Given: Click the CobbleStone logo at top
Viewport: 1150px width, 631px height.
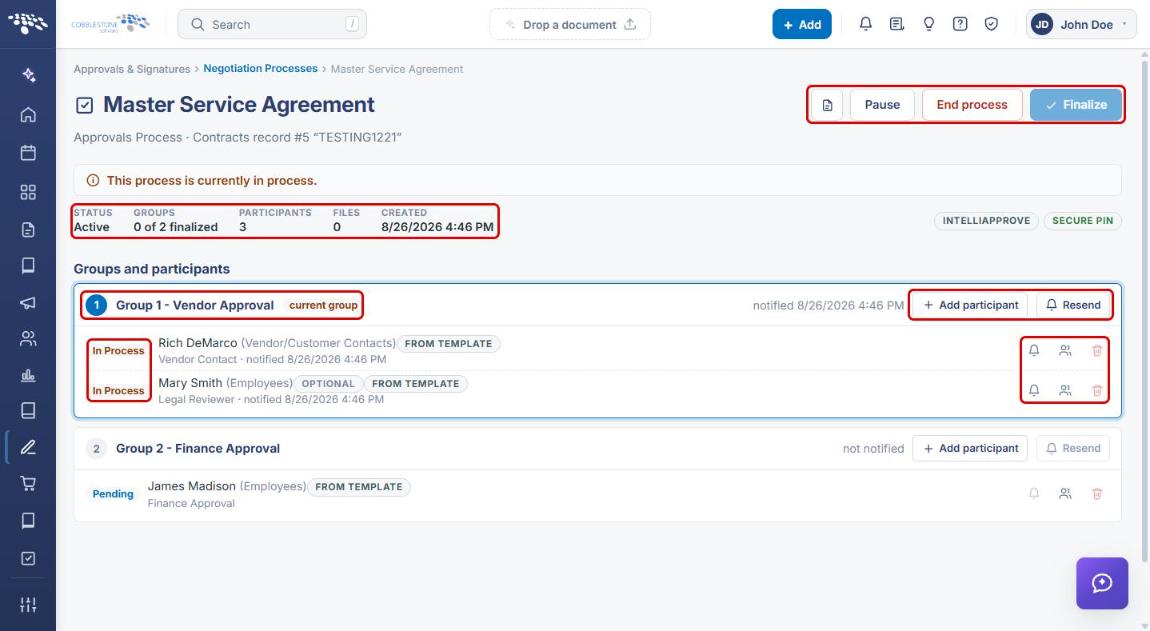Looking at the screenshot, I should tap(111, 23).
